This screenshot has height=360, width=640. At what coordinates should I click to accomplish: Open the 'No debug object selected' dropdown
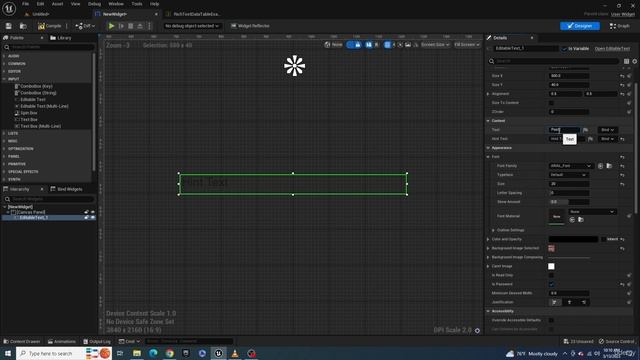click(191, 26)
